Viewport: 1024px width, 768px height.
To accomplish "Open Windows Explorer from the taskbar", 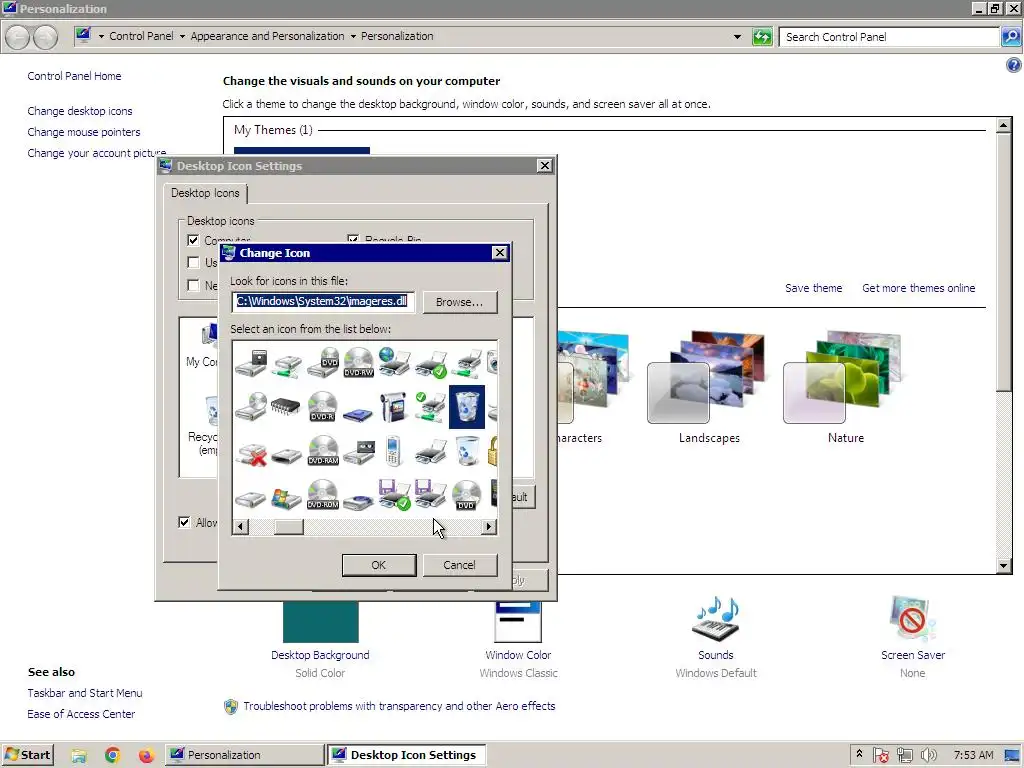I will tap(79, 755).
